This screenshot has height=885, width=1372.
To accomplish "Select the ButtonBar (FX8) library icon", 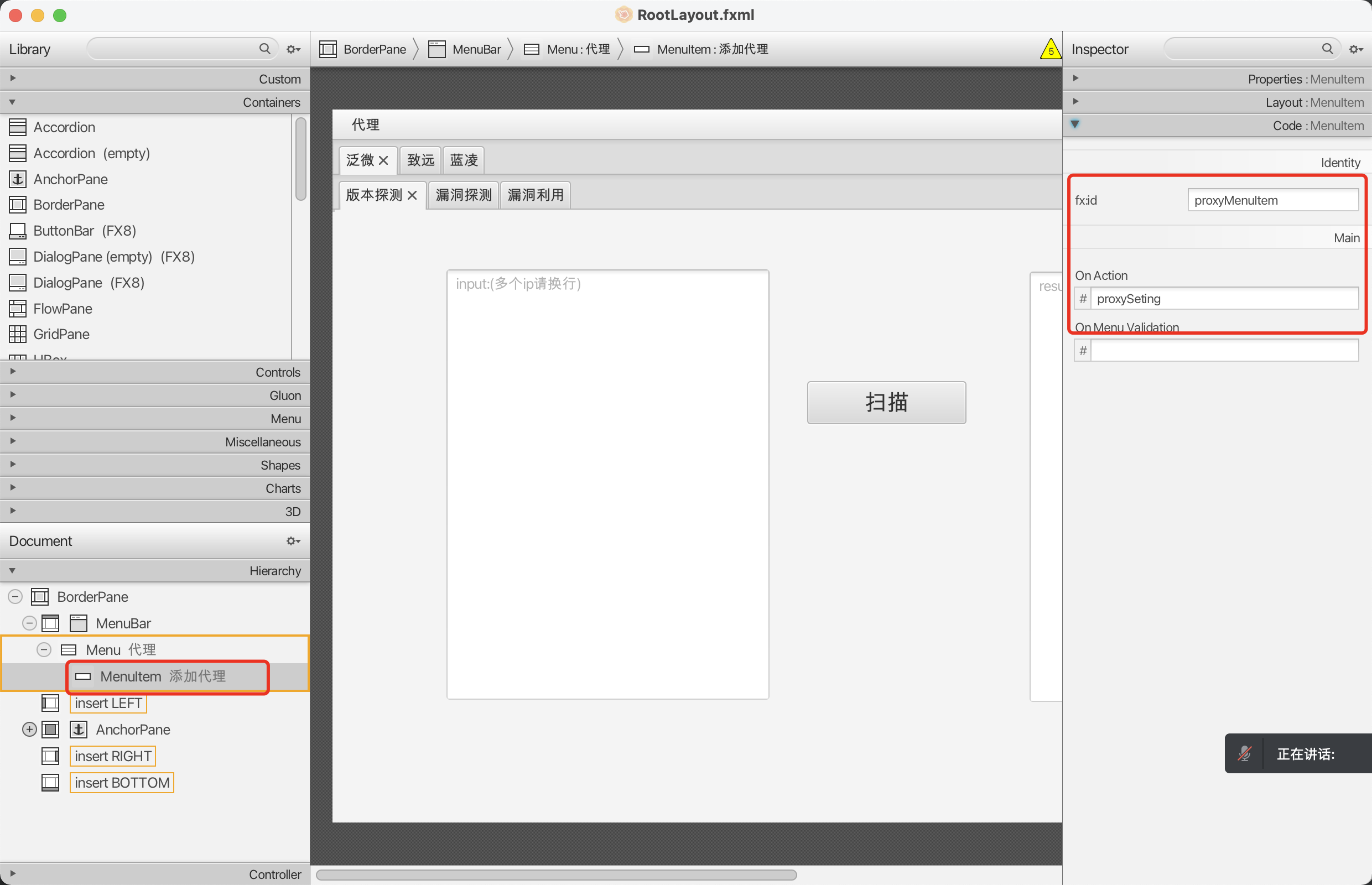I will (x=18, y=231).
